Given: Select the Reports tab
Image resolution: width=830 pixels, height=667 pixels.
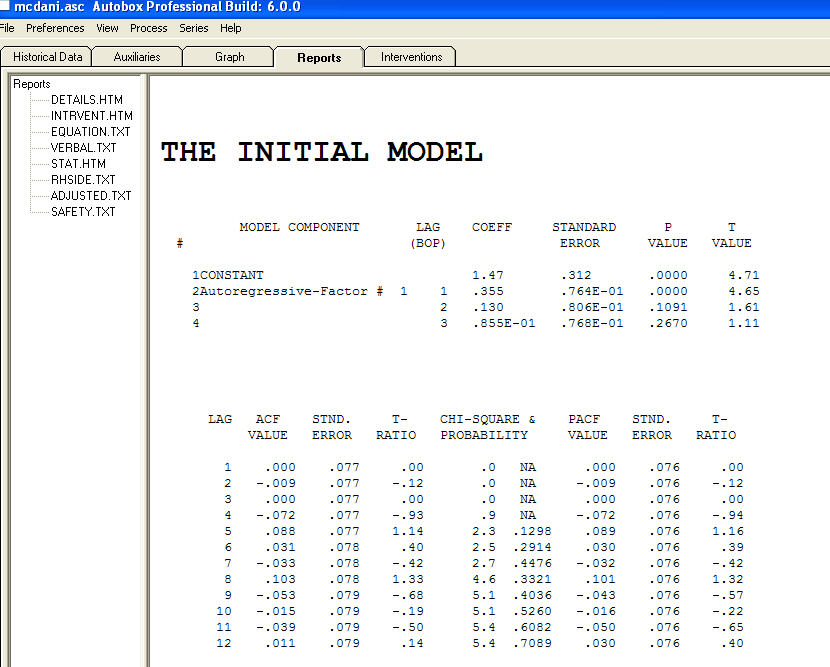Looking at the screenshot, I should 318,57.
